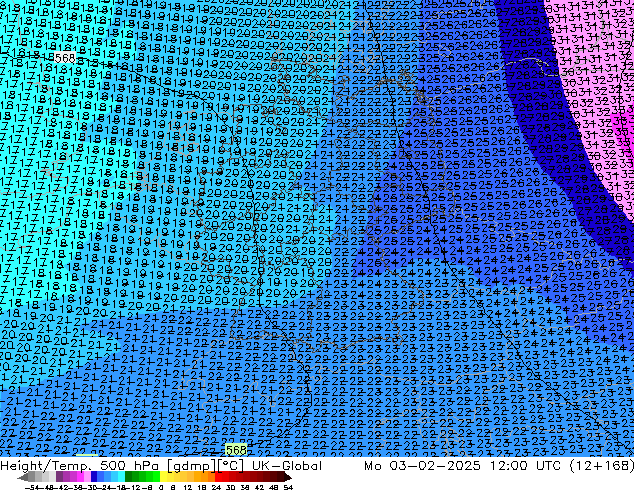Click the '54' value at the scale's right end
Image resolution: width=634 pixels, height=490 pixels.
click(288, 487)
